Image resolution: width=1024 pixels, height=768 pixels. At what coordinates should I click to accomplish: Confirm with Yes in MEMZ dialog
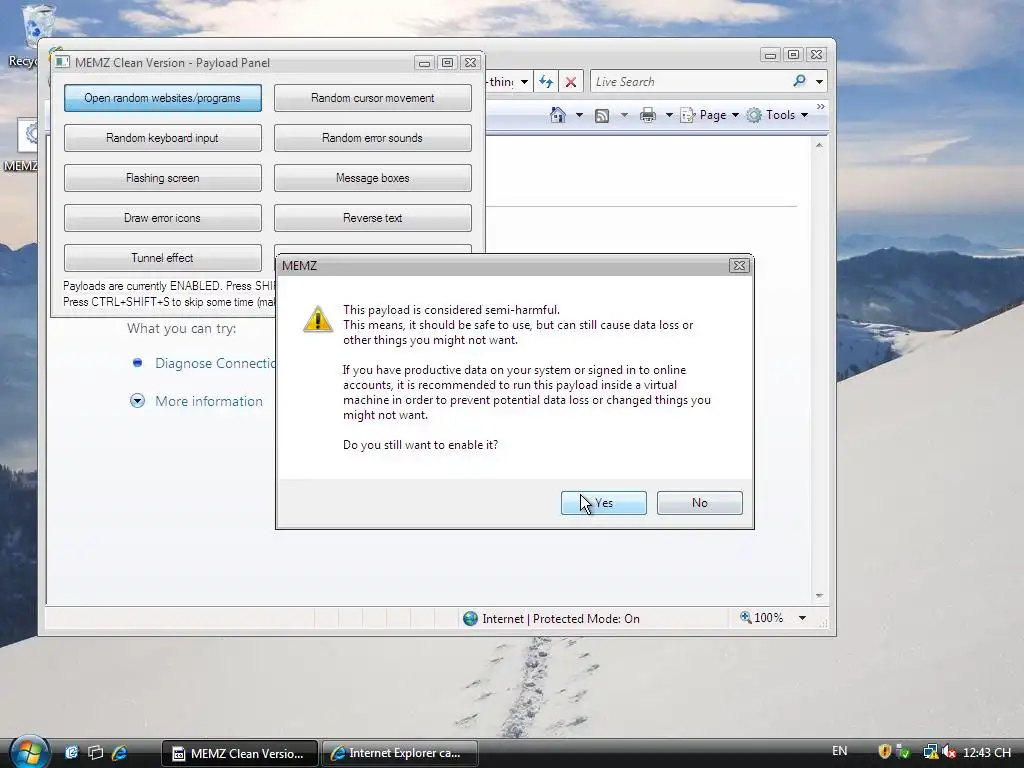coord(603,503)
